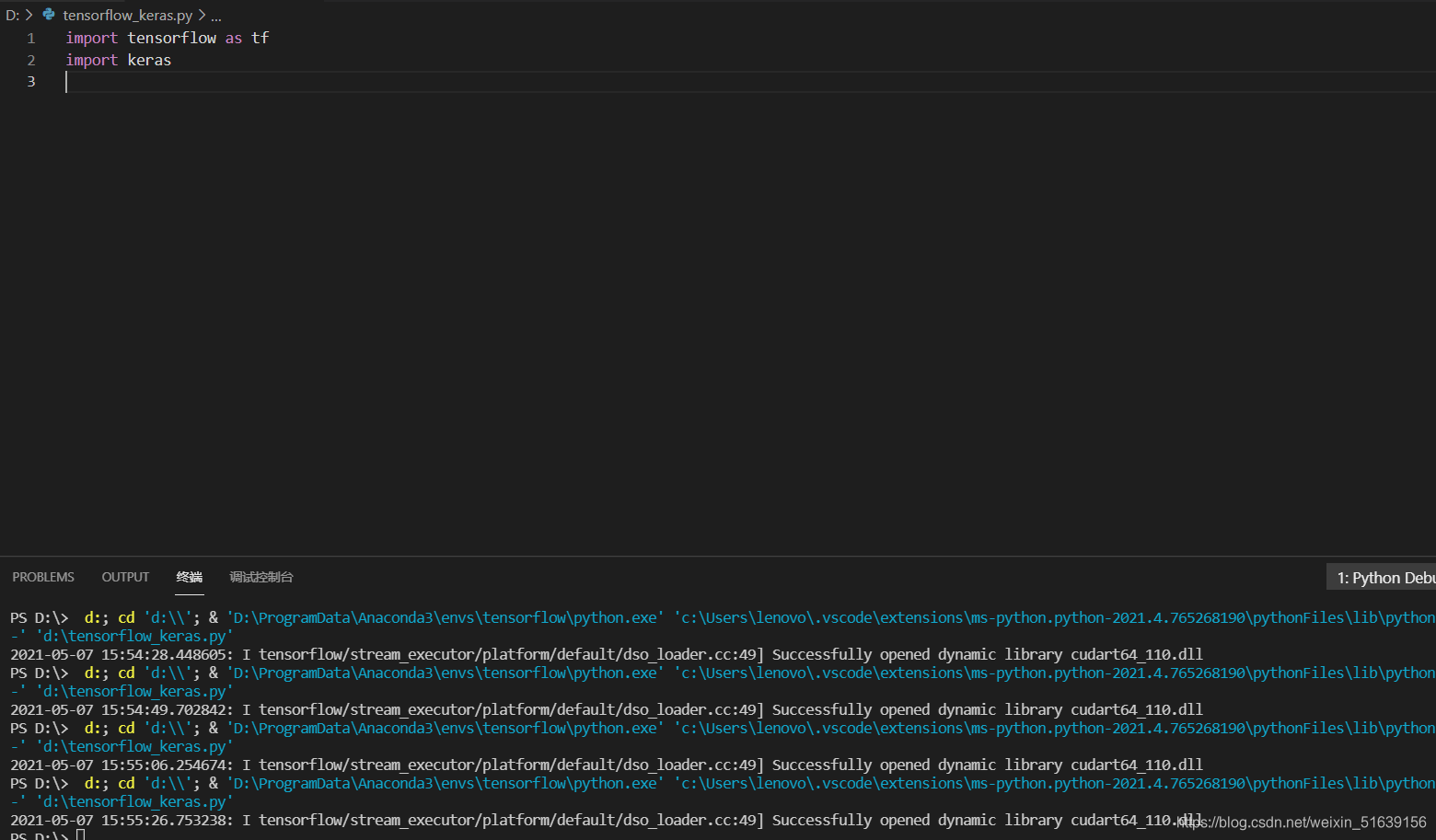Click line number 1 in the gutter
This screenshot has height=840, width=1436.
[x=30, y=38]
